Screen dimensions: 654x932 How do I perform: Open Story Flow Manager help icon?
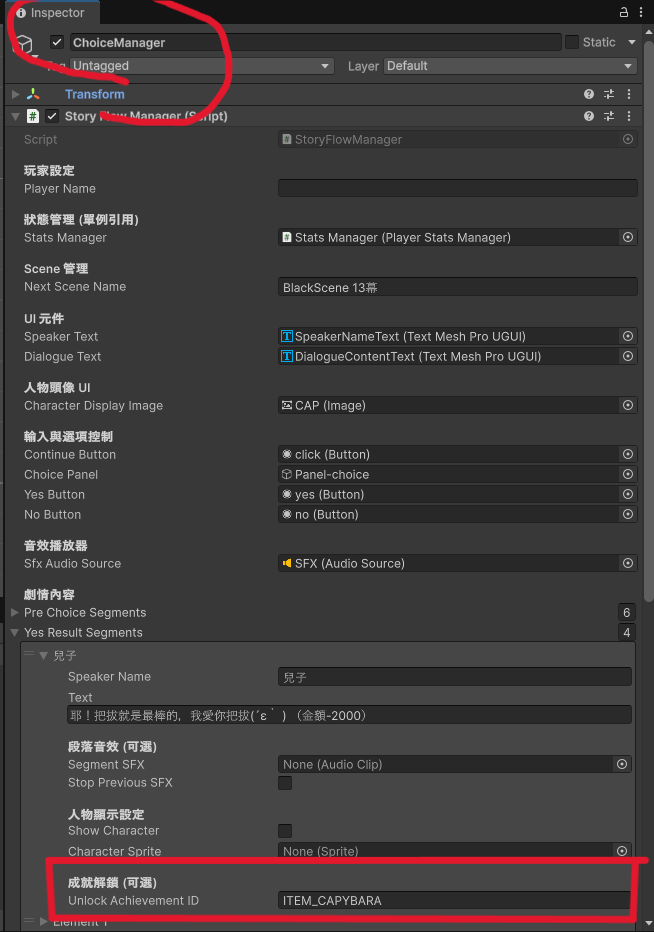click(x=589, y=116)
